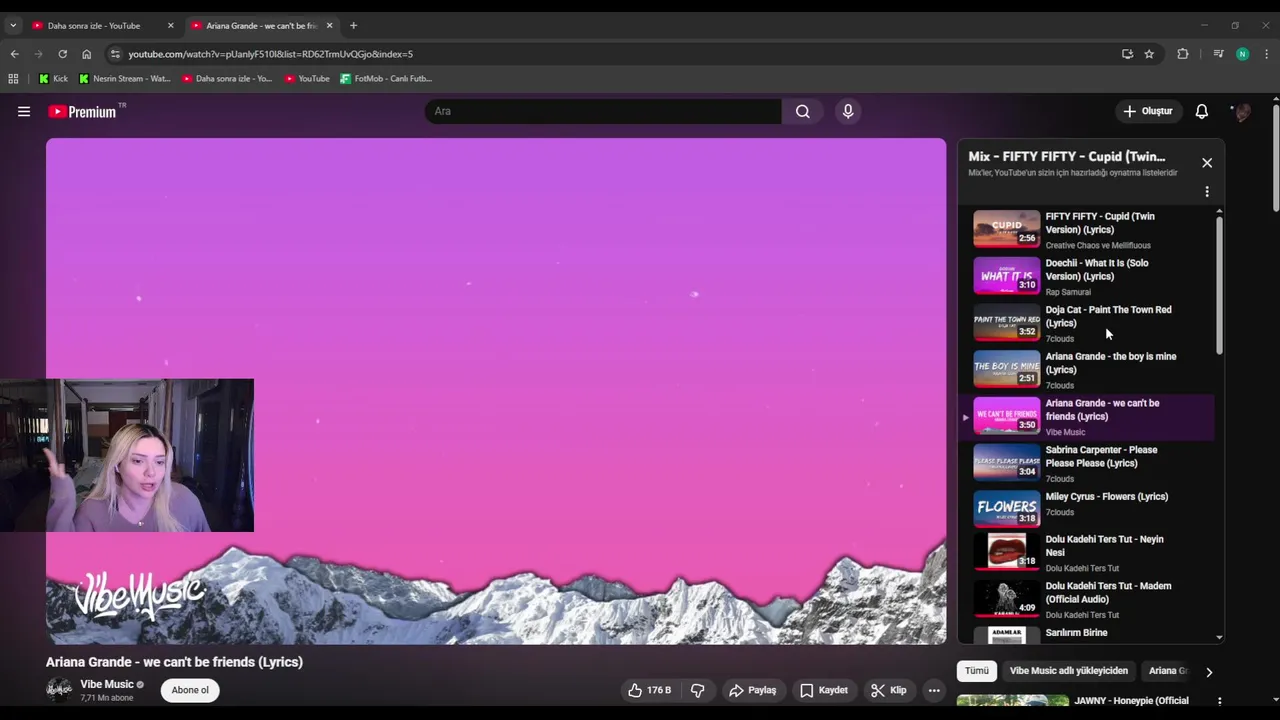Click the Mix - FIFTY FIFTY playlist title

coord(1066,156)
